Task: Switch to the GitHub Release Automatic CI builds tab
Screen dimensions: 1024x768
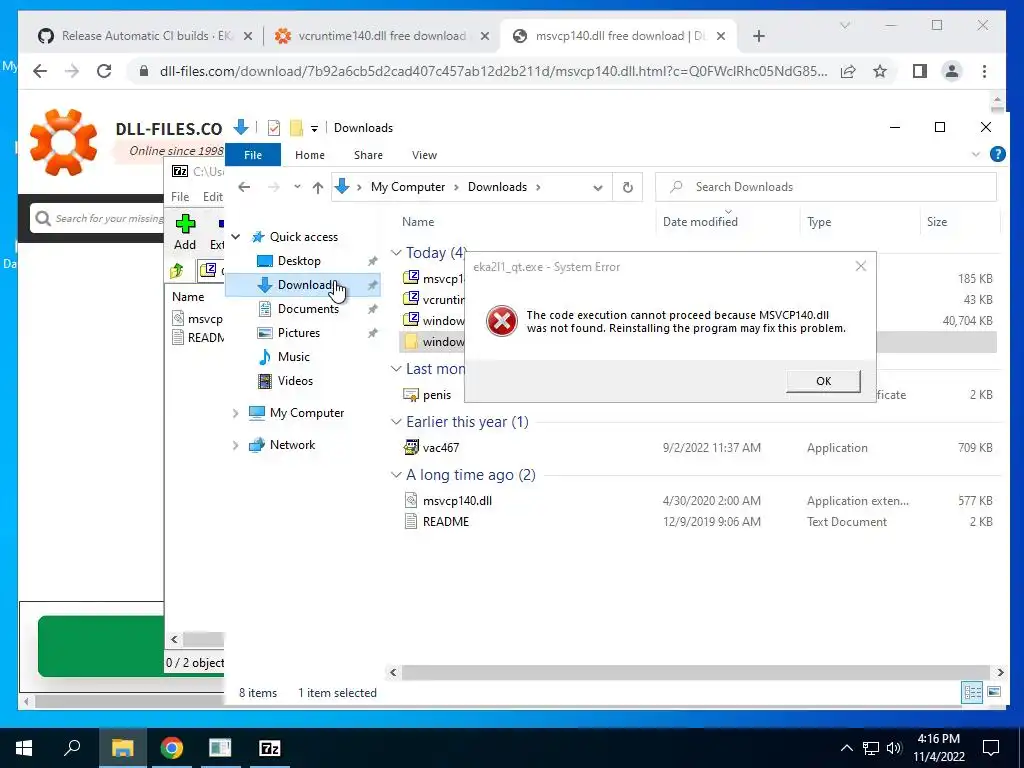Action: 144,36
